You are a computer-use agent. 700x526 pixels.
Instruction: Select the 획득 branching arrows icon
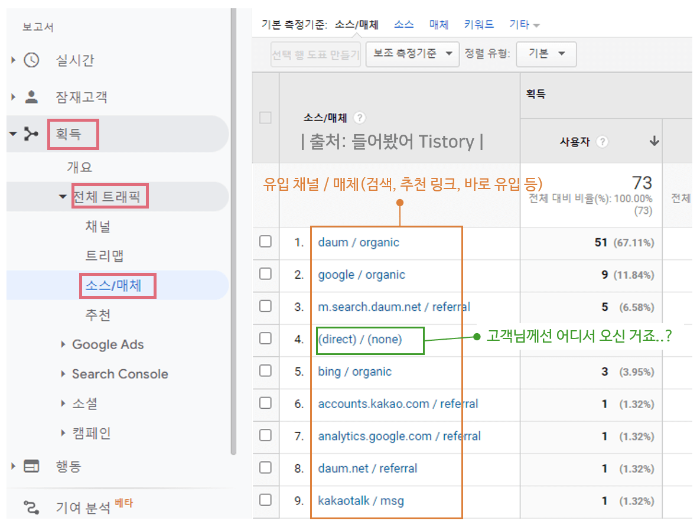click(30, 134)
